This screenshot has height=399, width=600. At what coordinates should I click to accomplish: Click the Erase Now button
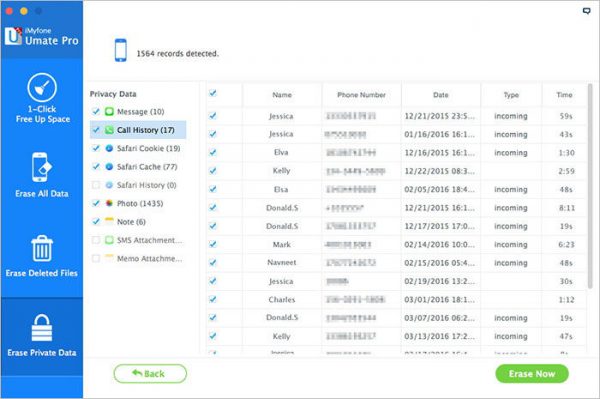click(x=532, y=374)
